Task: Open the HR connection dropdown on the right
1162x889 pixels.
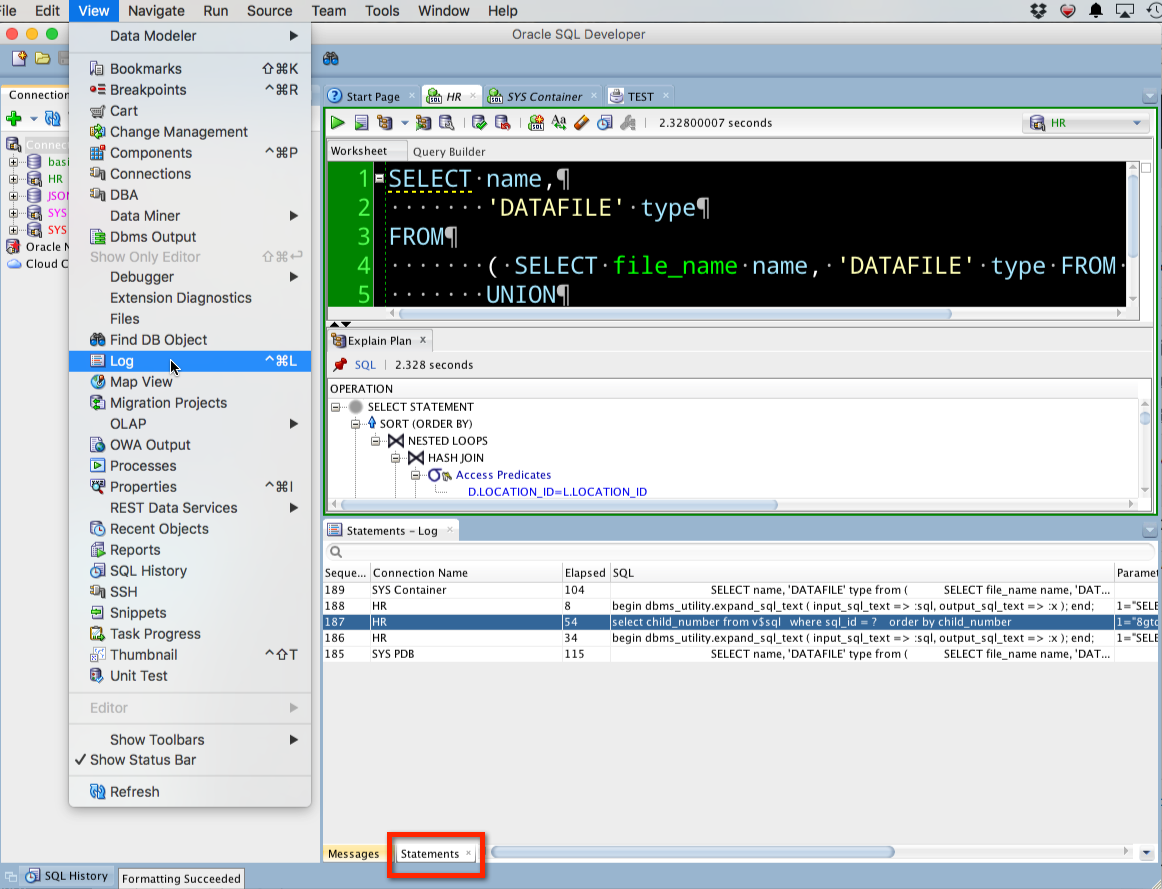Action: pos(1139,124)
